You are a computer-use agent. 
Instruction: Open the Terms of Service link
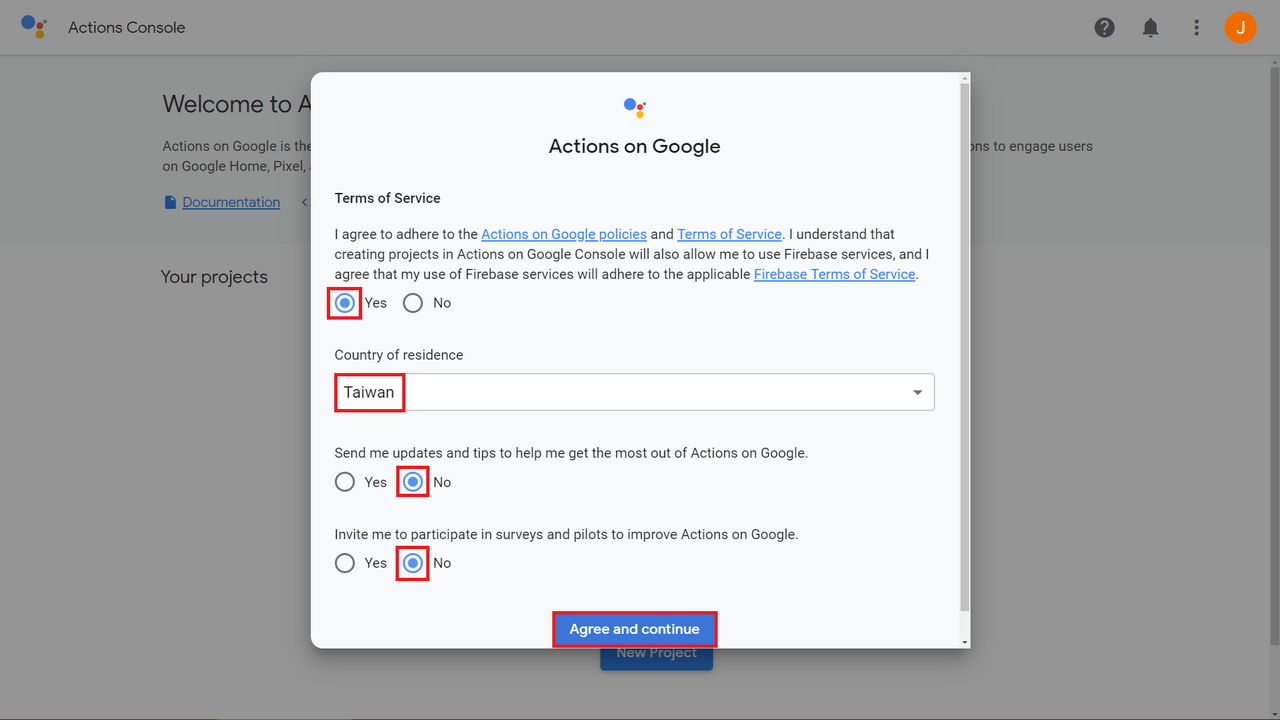(x=729, y=234)
